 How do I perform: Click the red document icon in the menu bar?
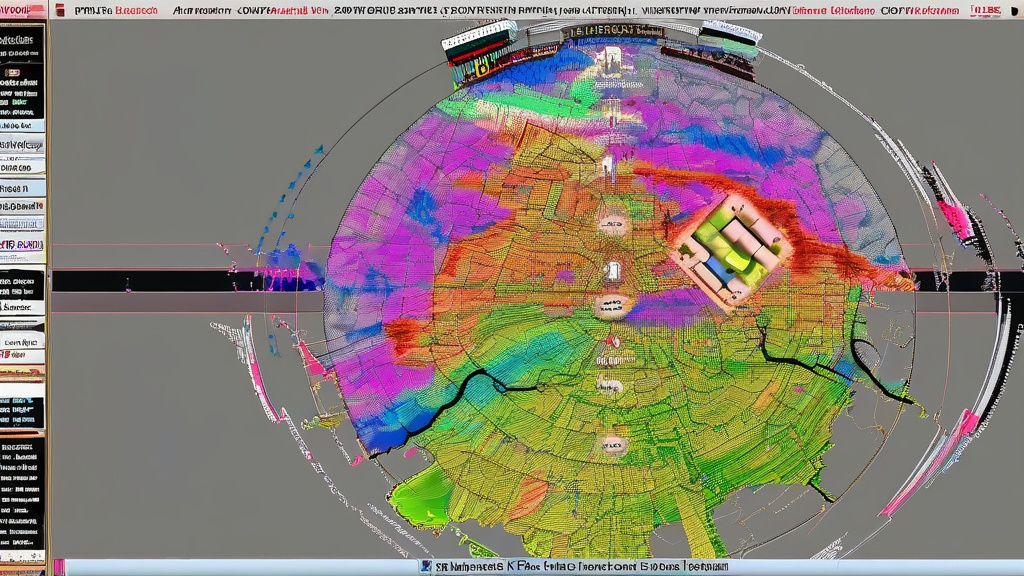click(60, 10)
